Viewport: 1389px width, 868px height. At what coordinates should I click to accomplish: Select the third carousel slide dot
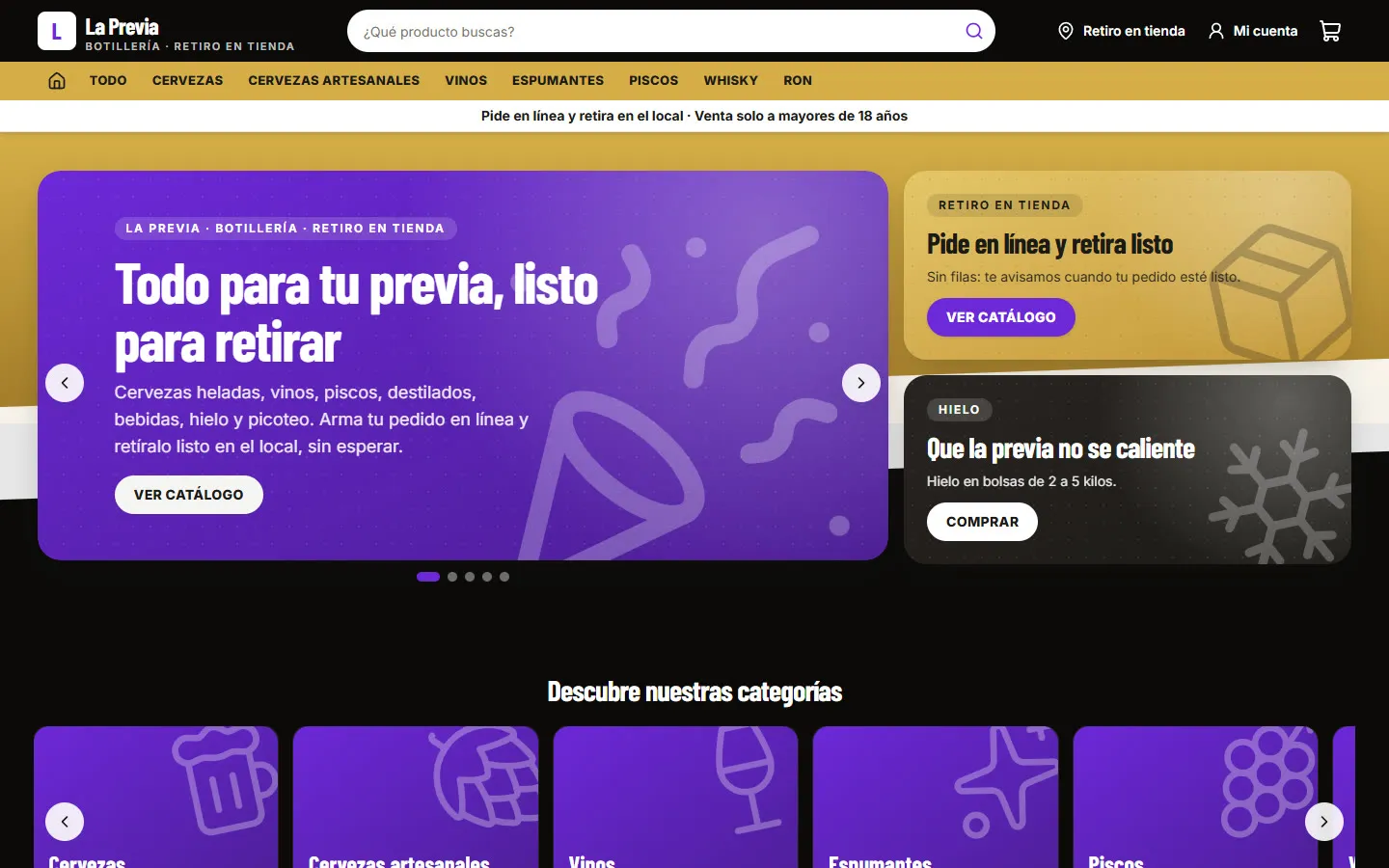pos(470,577)
